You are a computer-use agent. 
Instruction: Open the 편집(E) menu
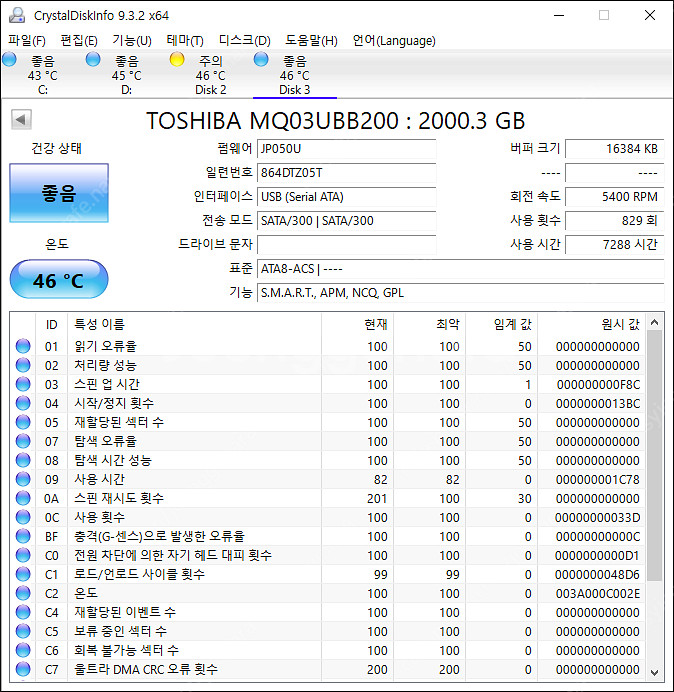point(79,41)
